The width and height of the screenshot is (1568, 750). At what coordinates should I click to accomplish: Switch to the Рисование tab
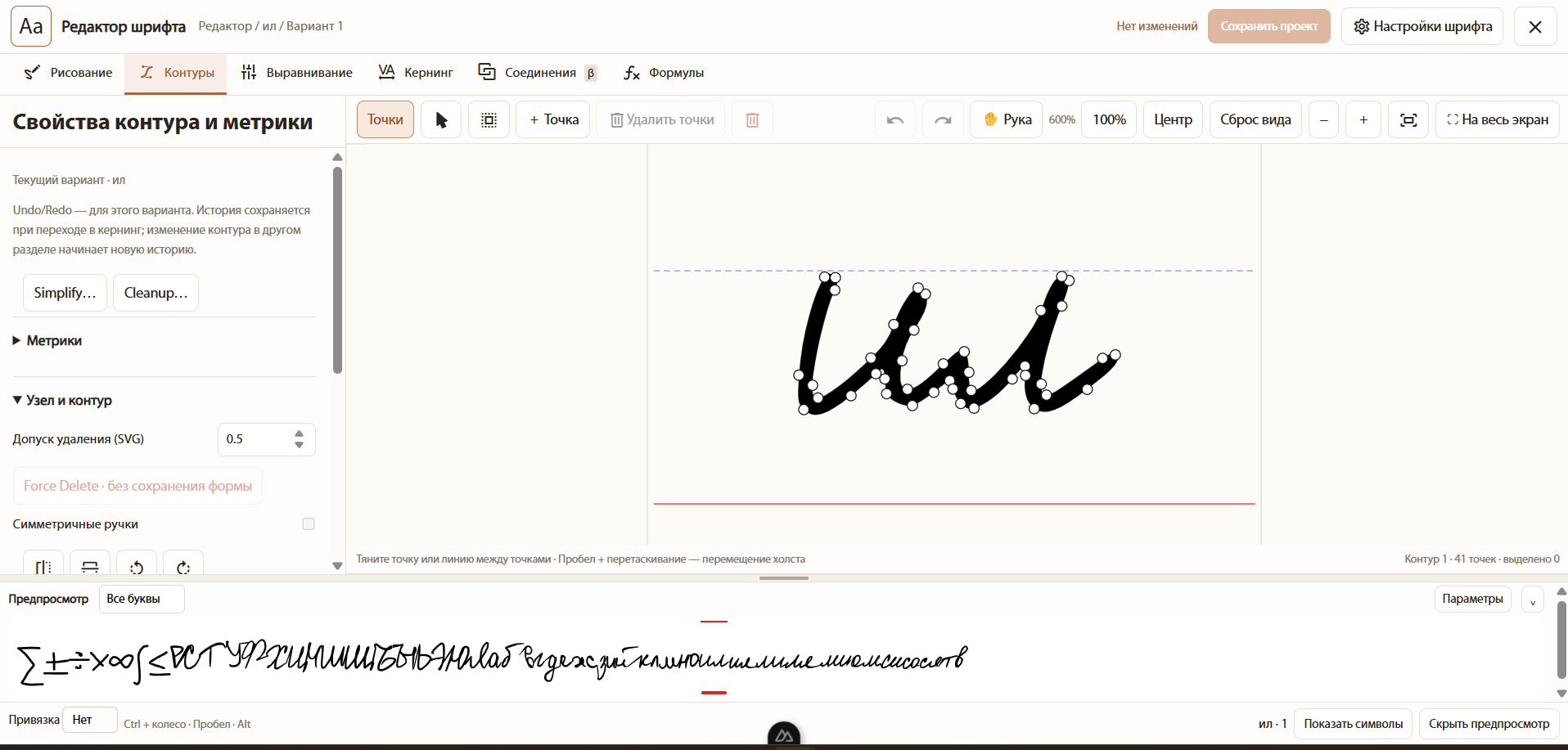(x=69, y=73)
